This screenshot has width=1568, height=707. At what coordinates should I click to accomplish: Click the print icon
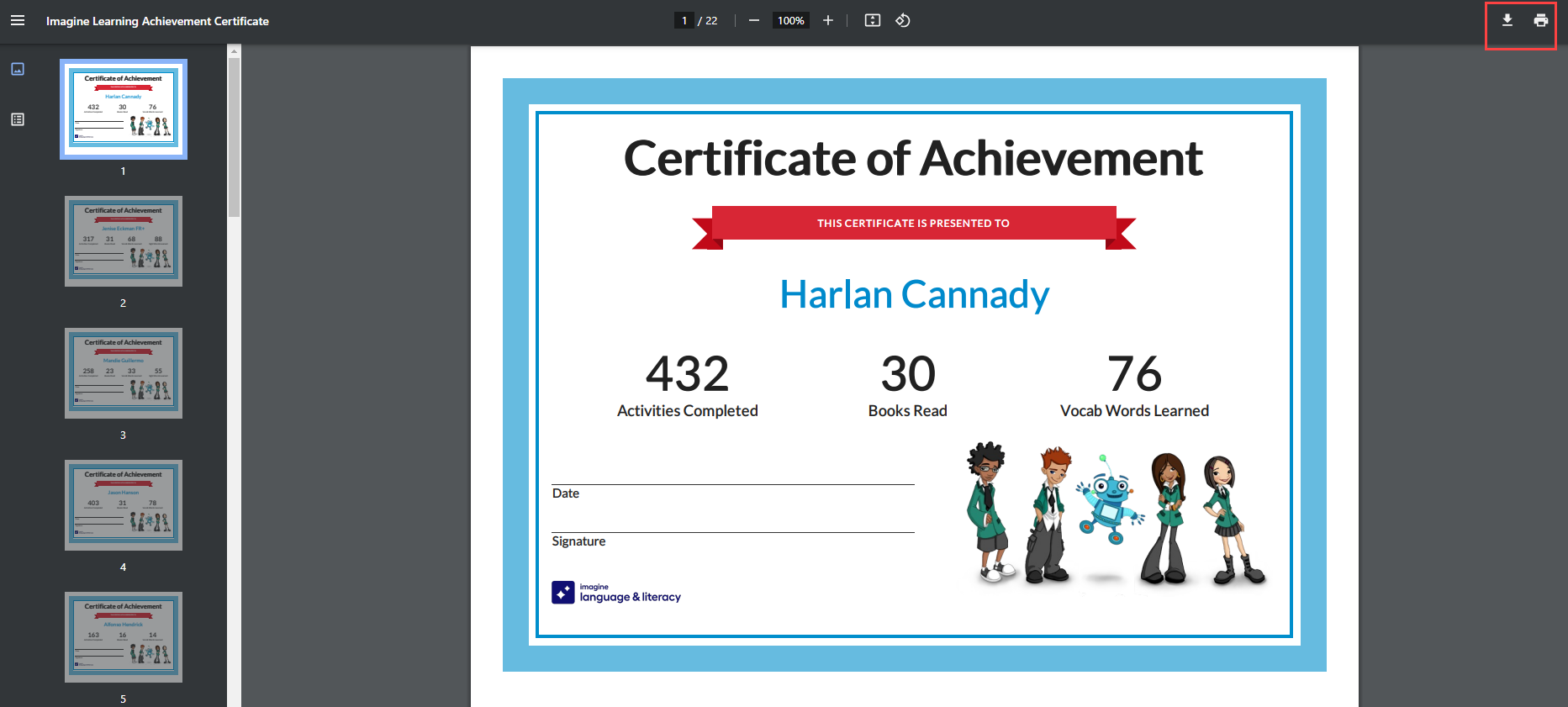click(1540, 21)
